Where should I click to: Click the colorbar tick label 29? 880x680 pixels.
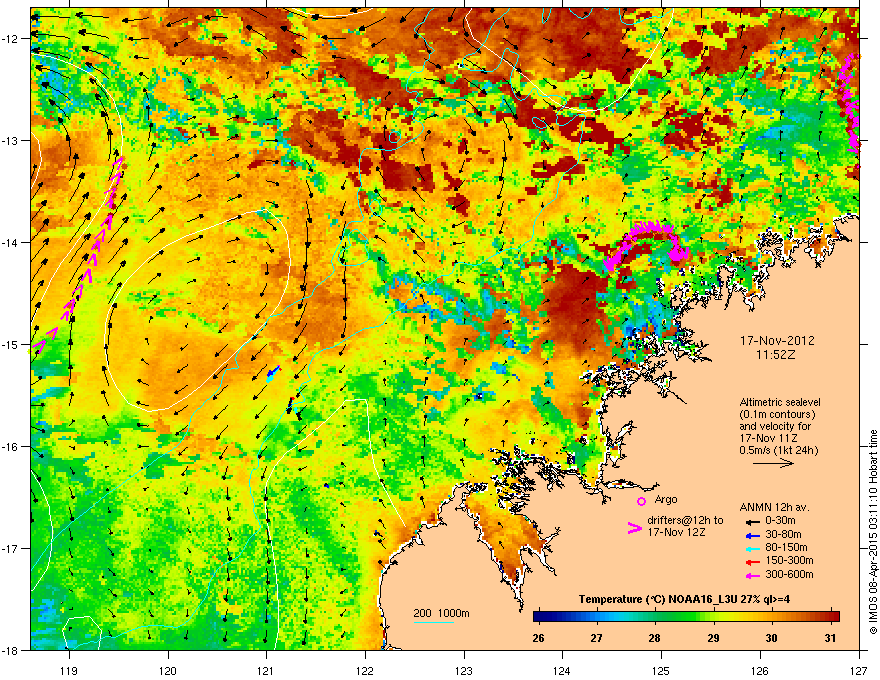pos(713,638)
